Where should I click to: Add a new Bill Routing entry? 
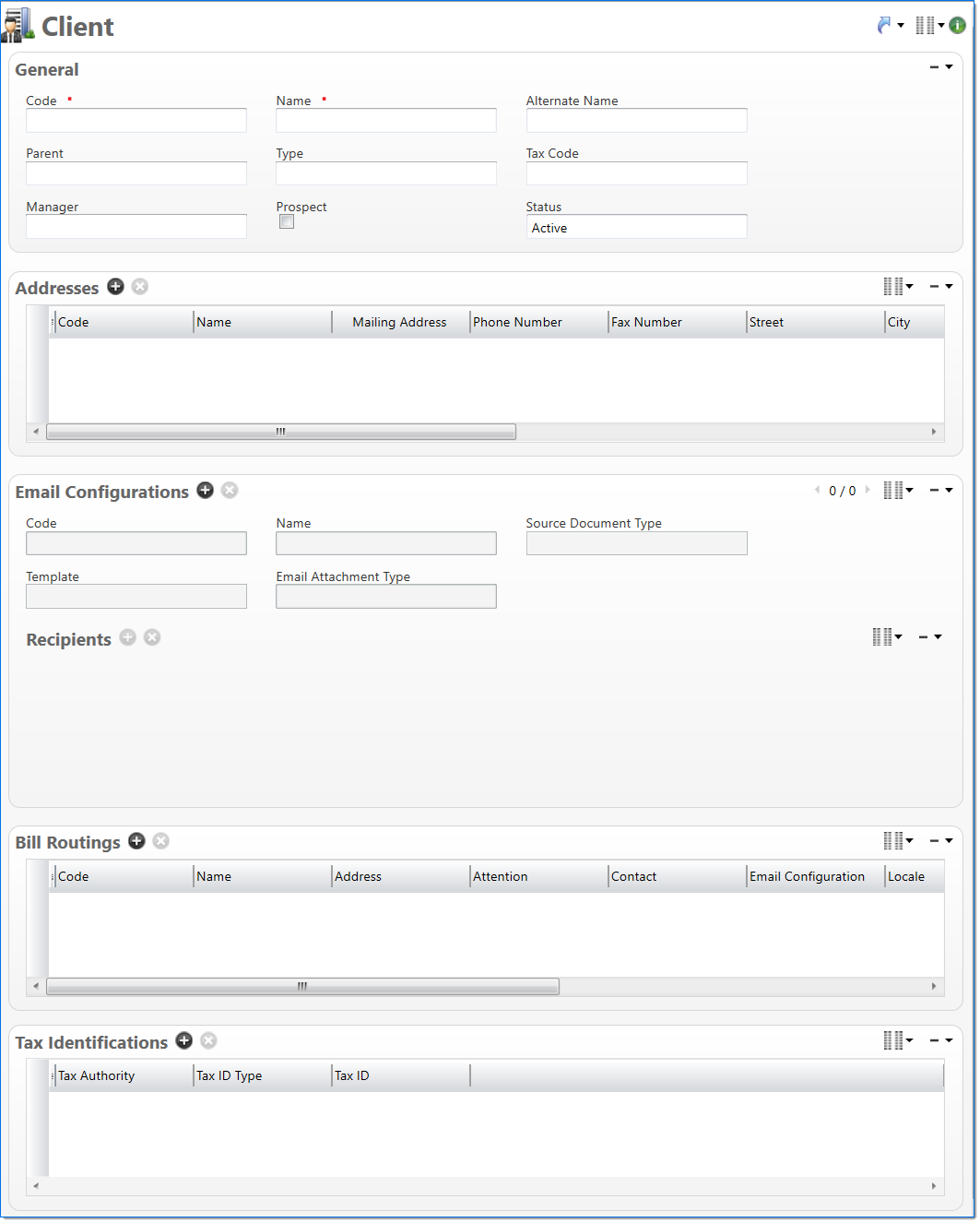click(136, 841)
